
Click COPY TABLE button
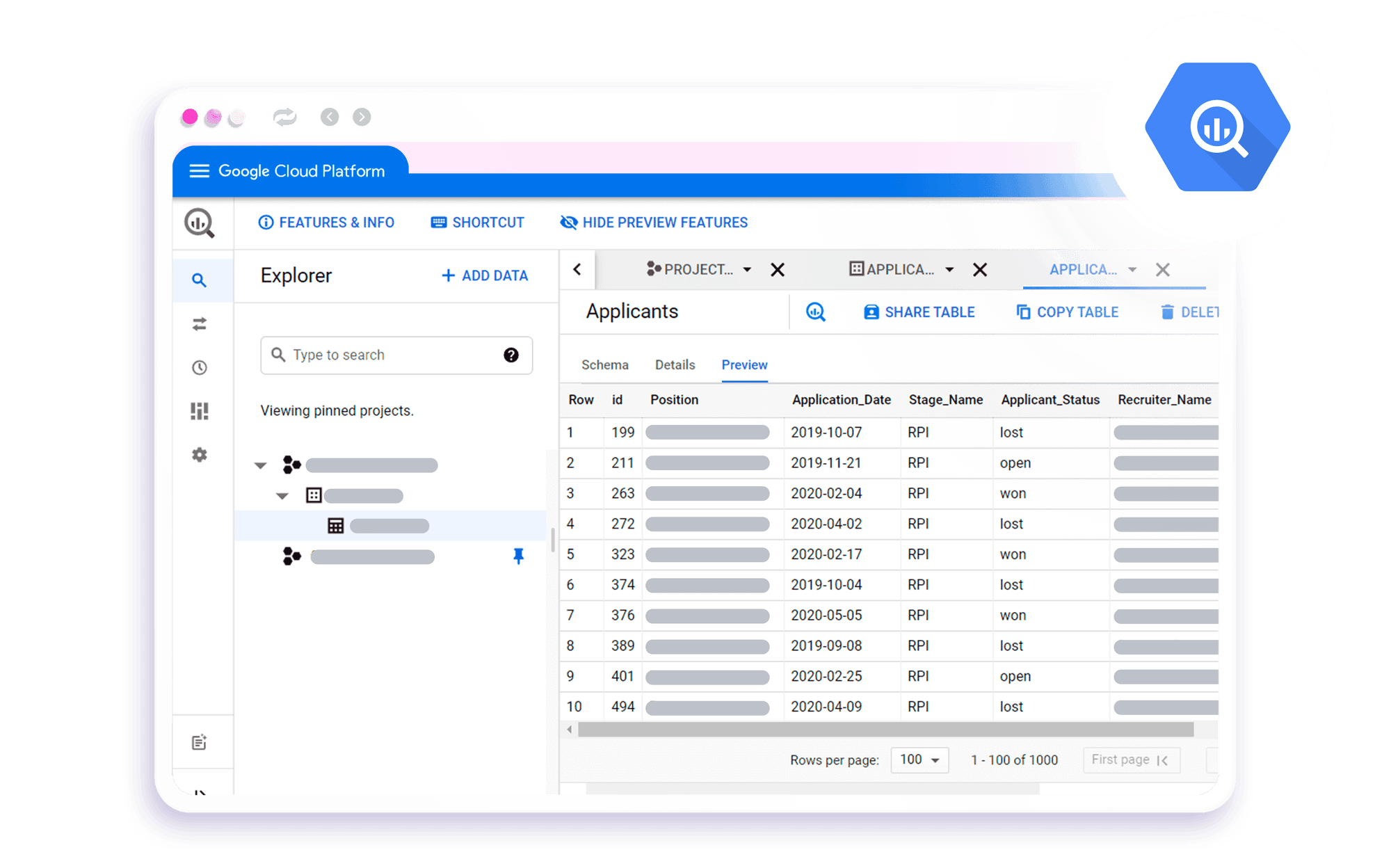(1067, 312)
